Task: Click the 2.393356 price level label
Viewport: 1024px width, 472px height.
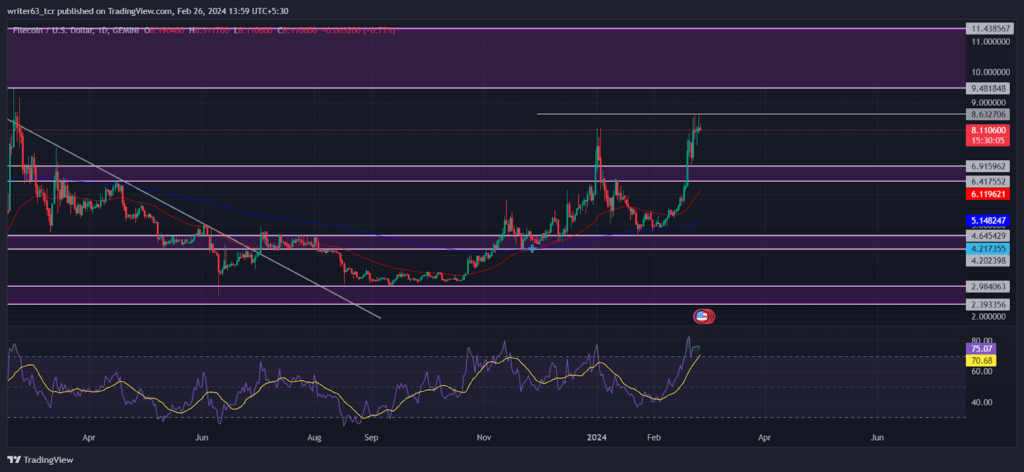Action: [990, 304]
